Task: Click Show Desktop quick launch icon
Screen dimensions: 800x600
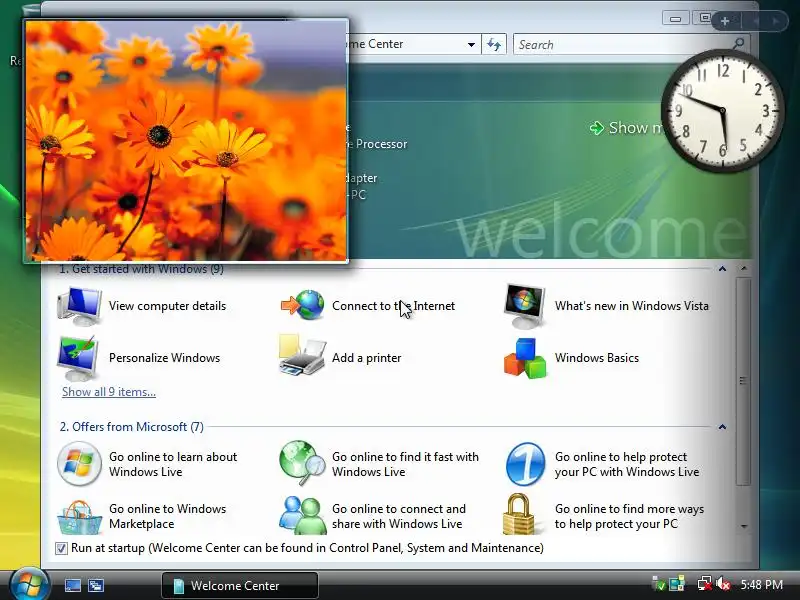Action: tap(72, 585)
